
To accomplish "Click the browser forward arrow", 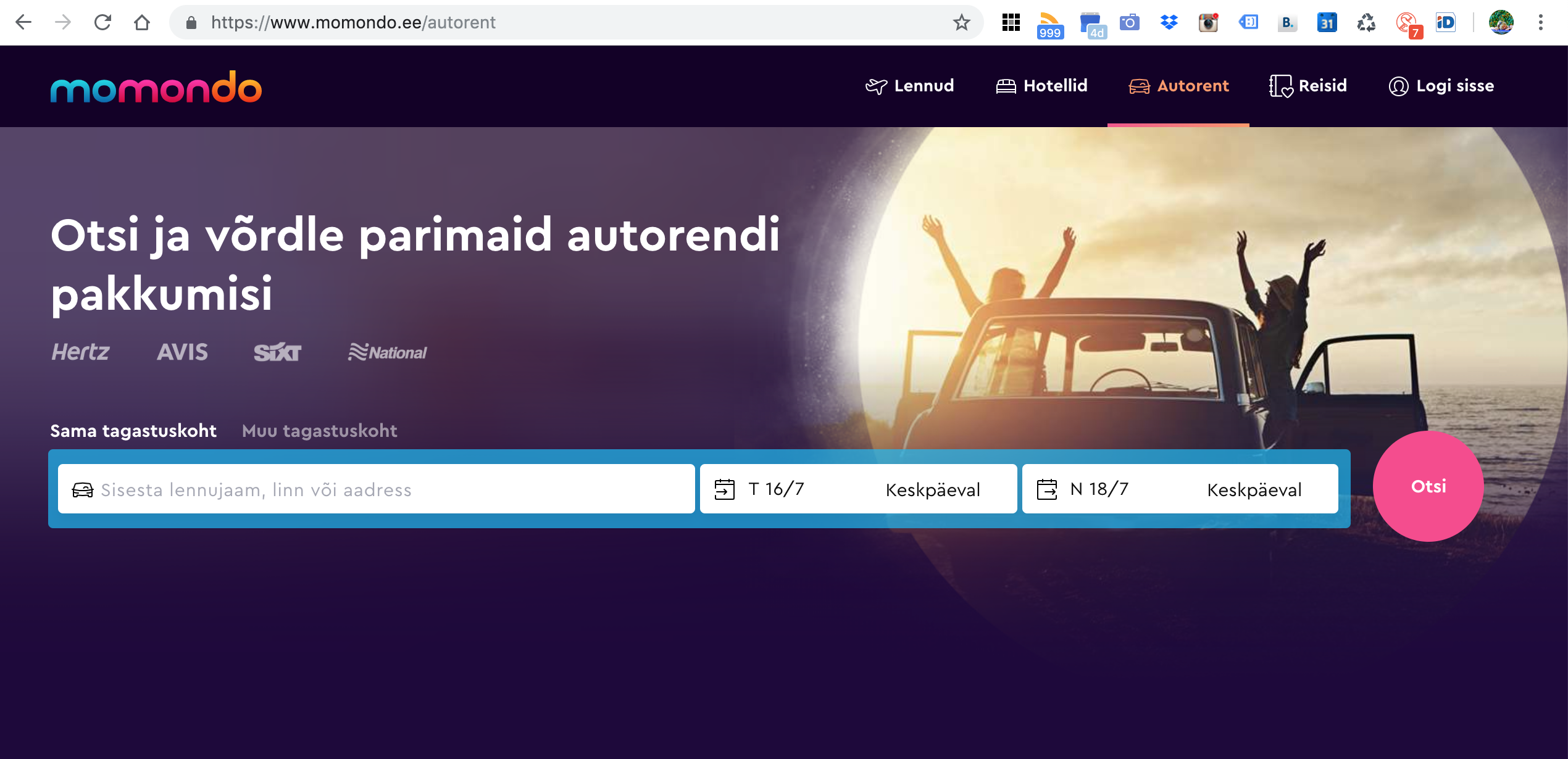I will tap(63, 23).
